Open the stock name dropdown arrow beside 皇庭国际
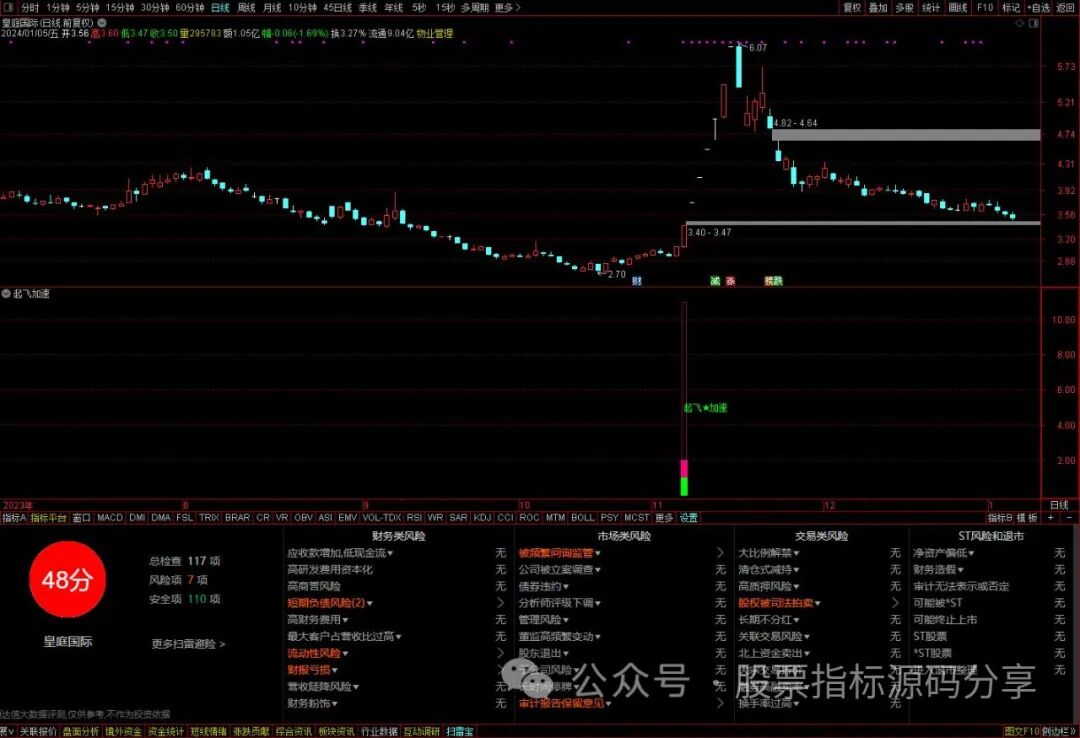 pos(102,23)
